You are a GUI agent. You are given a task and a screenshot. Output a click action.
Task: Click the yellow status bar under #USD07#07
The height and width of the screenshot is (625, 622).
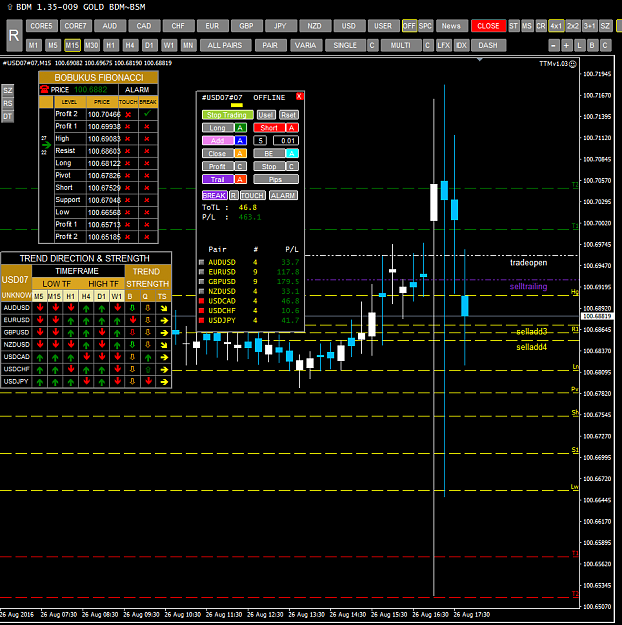tap(237, 105)
